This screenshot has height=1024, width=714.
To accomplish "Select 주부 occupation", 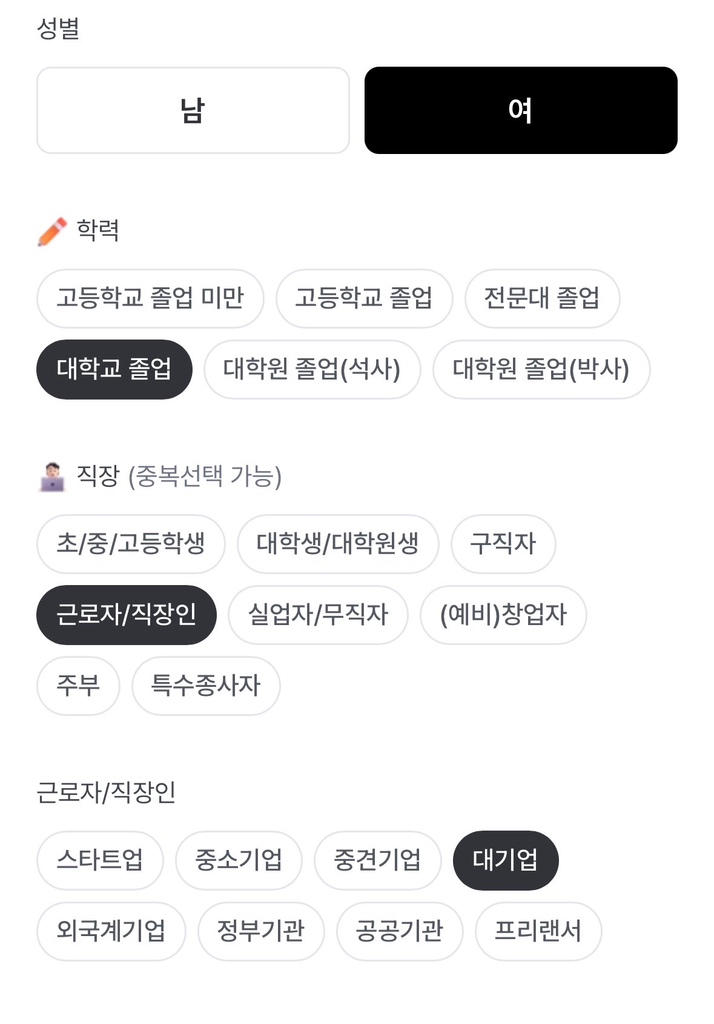I will point(78,686).
